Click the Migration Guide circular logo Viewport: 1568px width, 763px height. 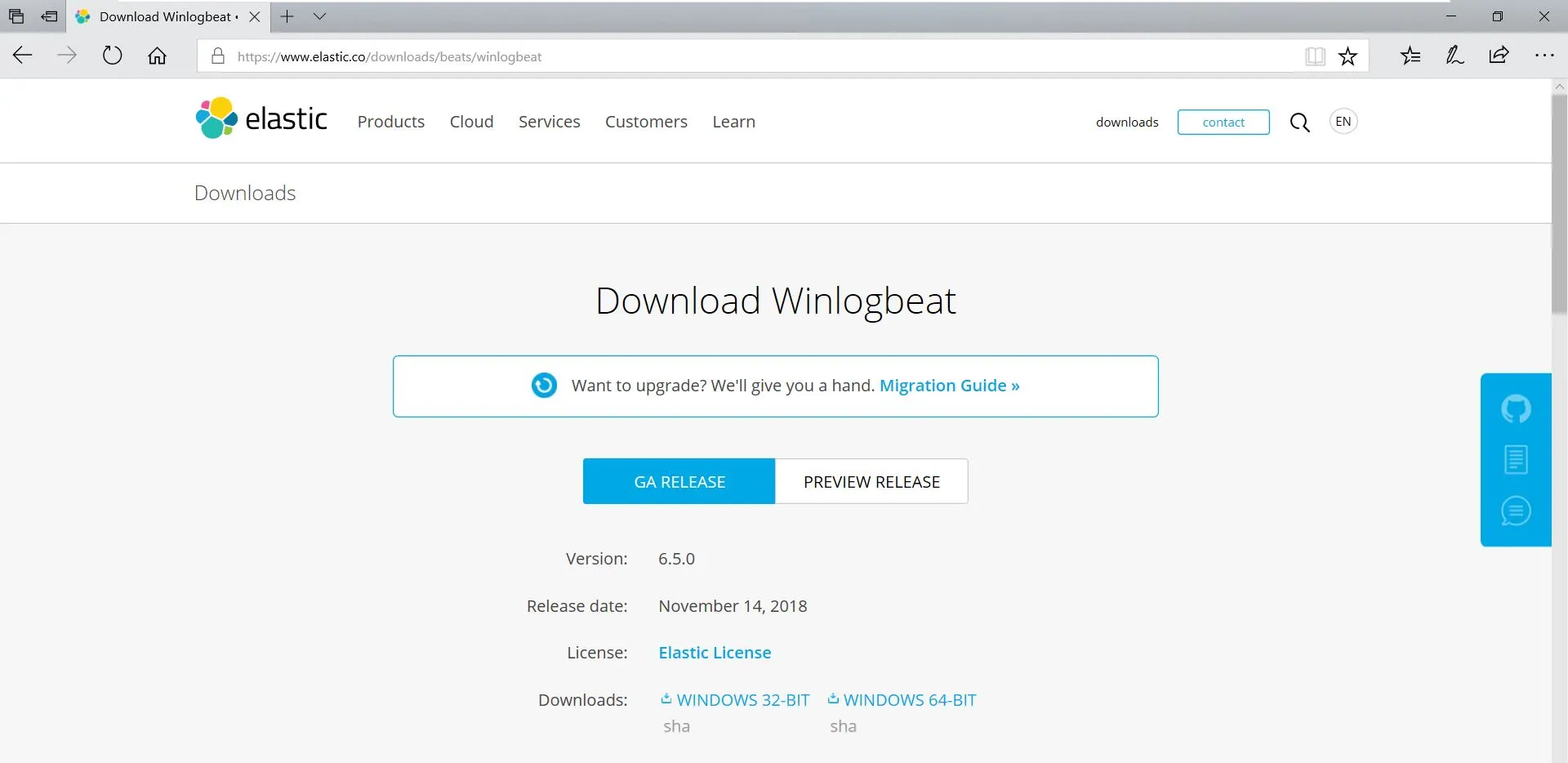point(544,385)
